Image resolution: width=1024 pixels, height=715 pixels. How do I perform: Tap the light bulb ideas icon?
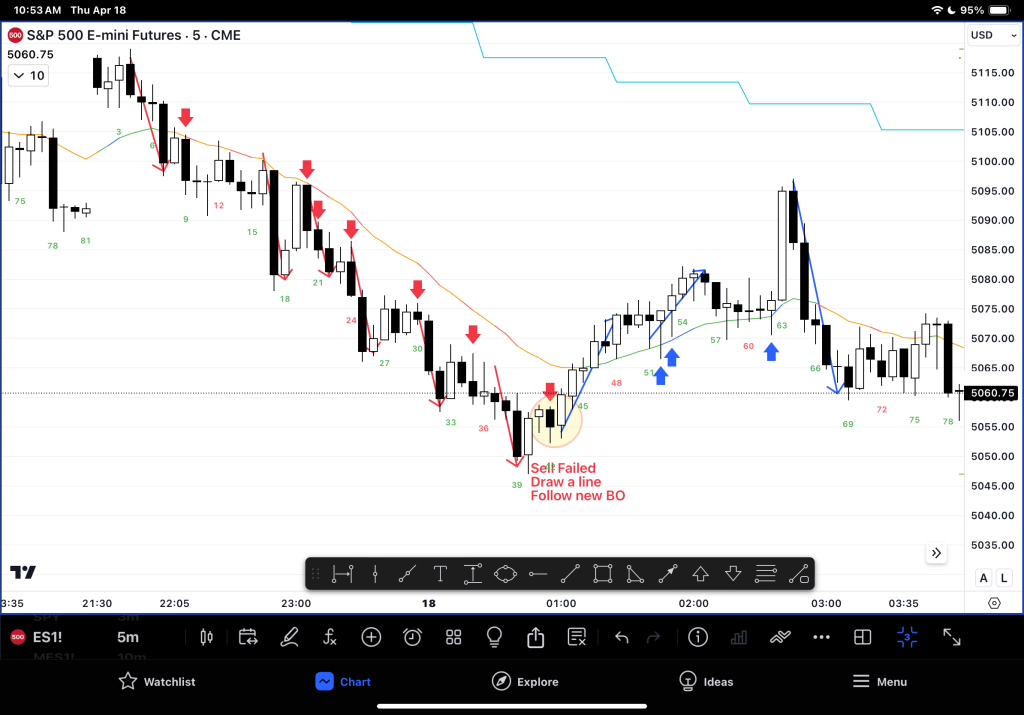pyautogui.click(x=494, y=637)
